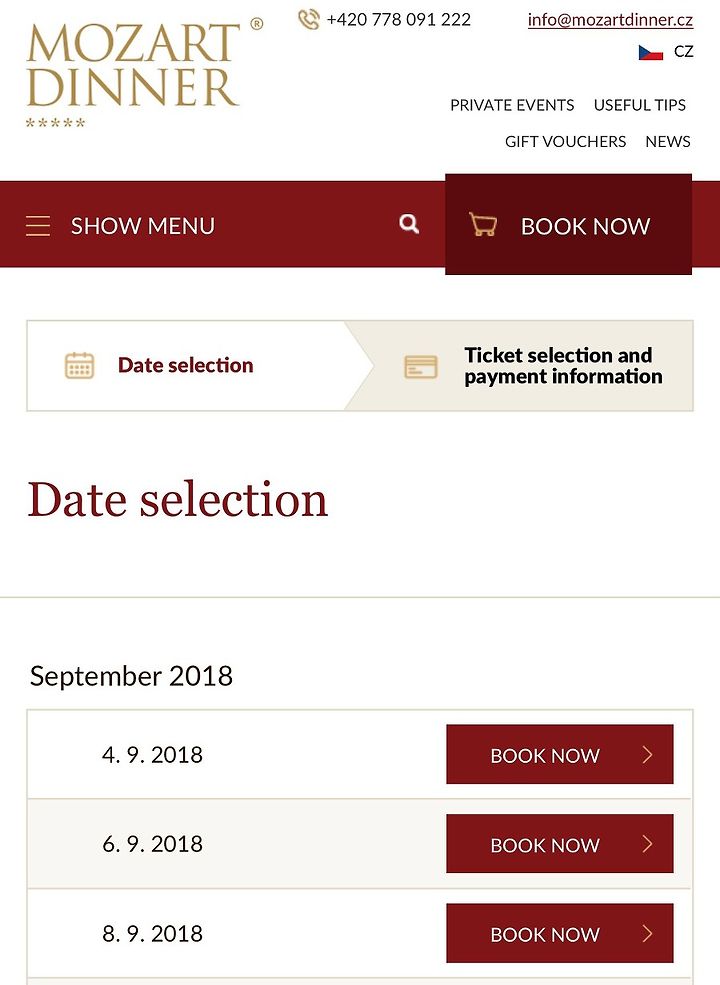Open USEFUL TIPS menu item
720x985 pixels.
point(640,105)
